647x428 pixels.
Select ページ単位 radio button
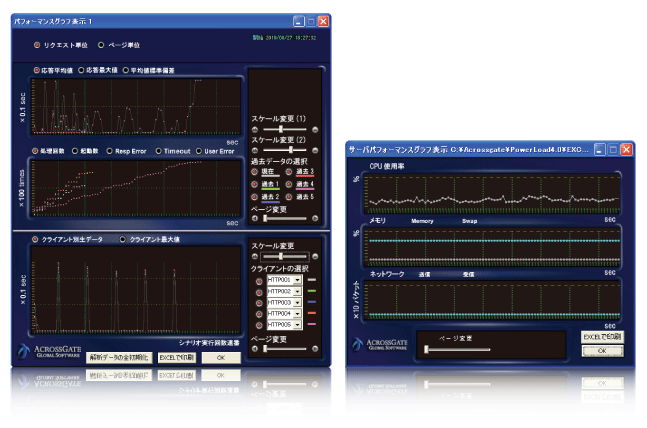pos(101,45)
